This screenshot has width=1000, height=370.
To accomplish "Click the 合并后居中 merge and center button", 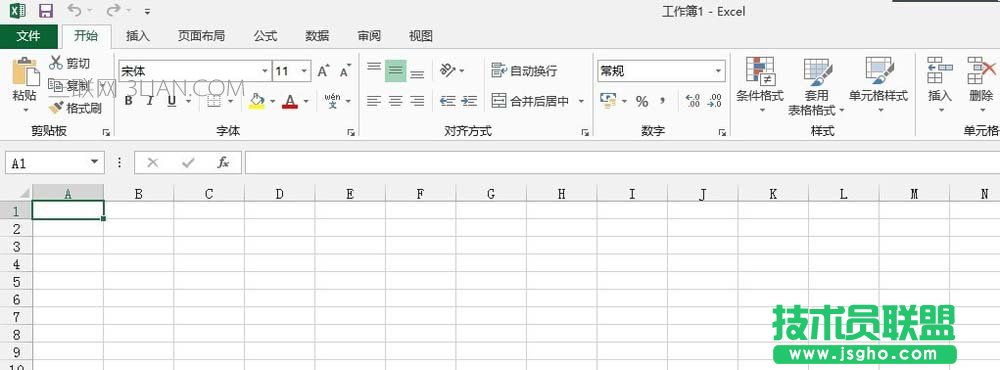I will pyautogui.click(x=531, y=101).
